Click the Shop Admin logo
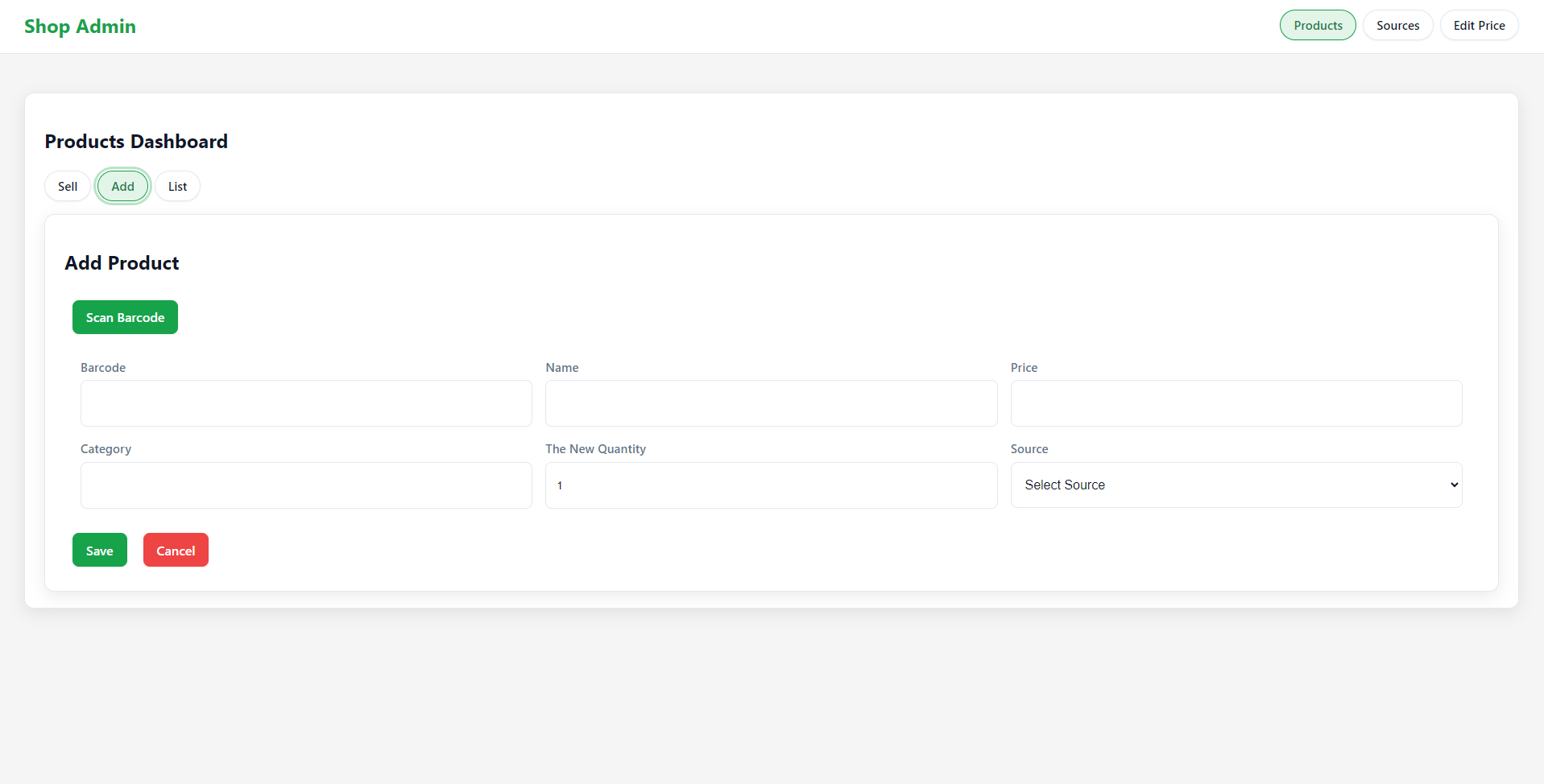 pos(80,26)
